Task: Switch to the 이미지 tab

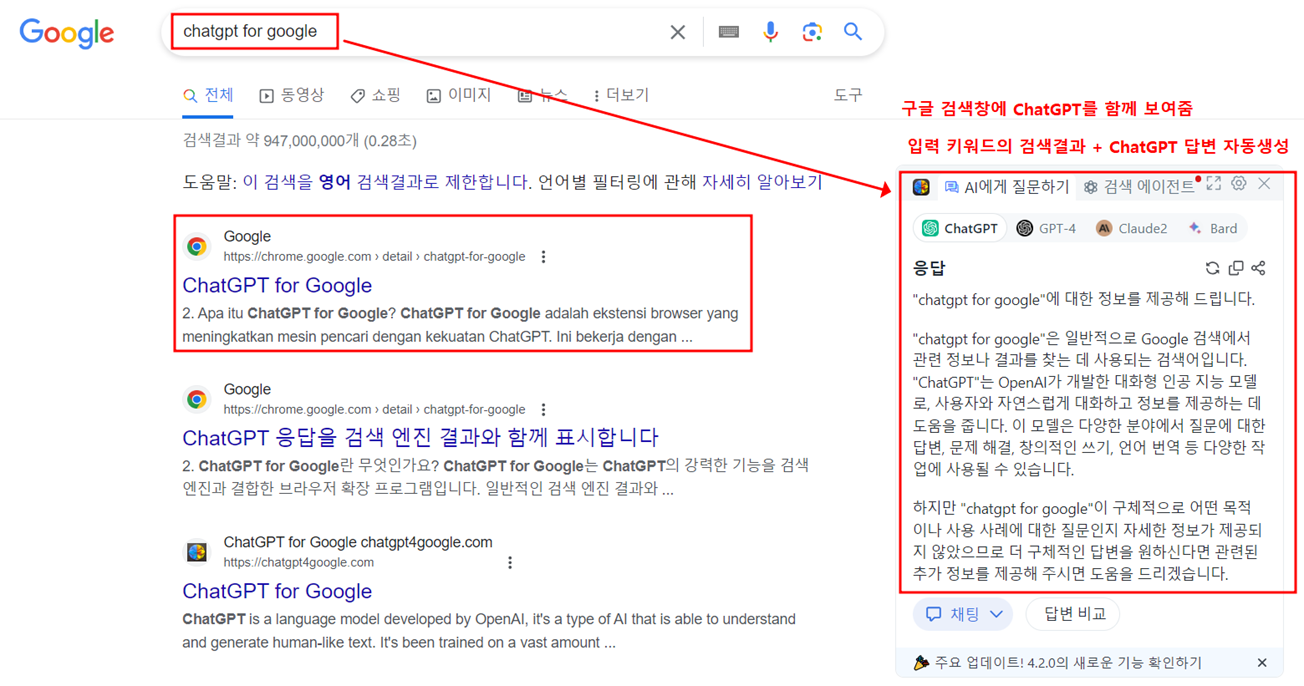Action: coord(459,95)
